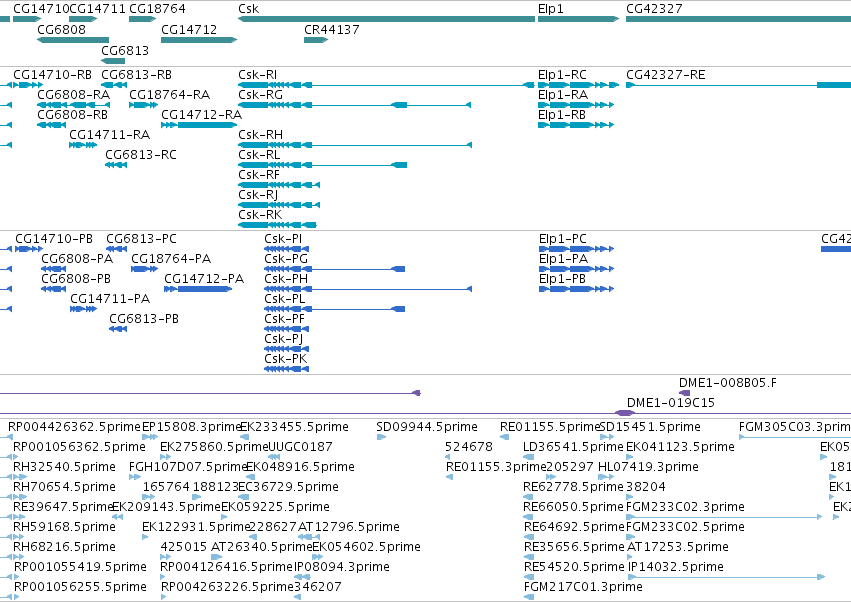Click the Csk-PH protein label
This screenshot has height=602, width=851.
coord(286,279)
